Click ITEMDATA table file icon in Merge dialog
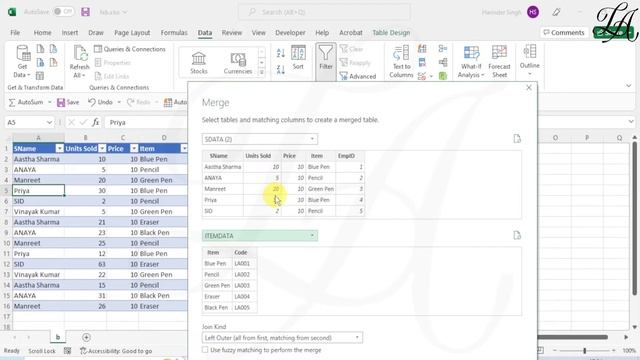The width and height of the screenshot is (640, 360). coord(517,236)
